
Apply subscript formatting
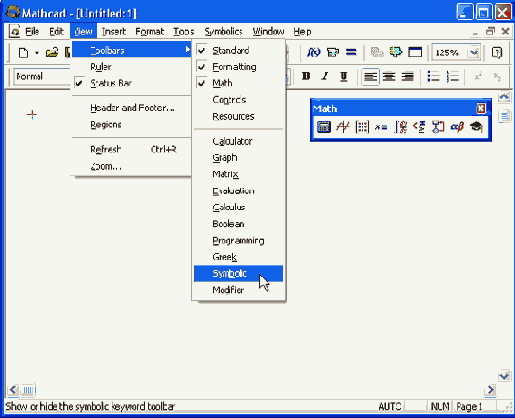pos(497,77)
